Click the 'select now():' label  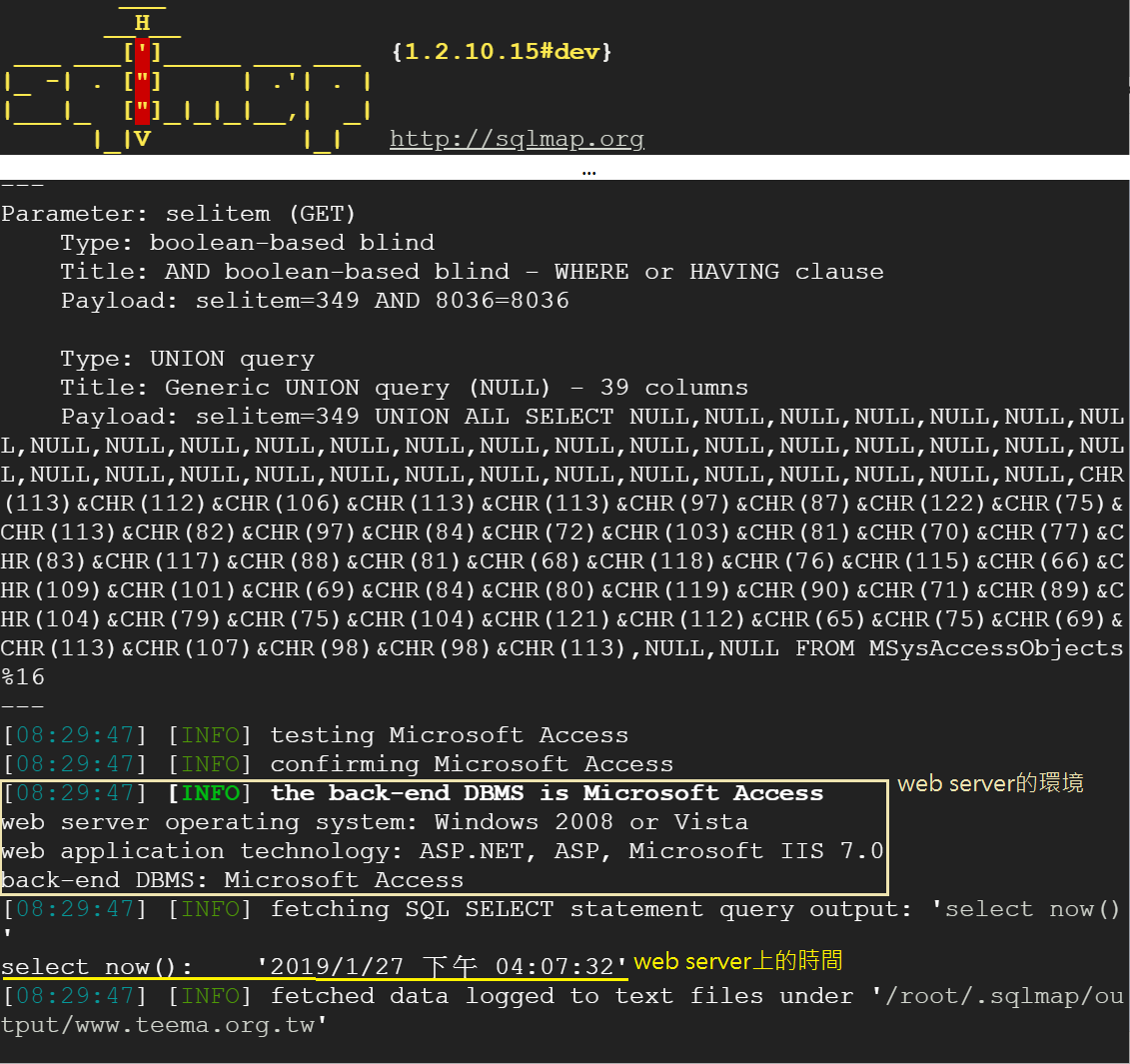click(97, 967)
